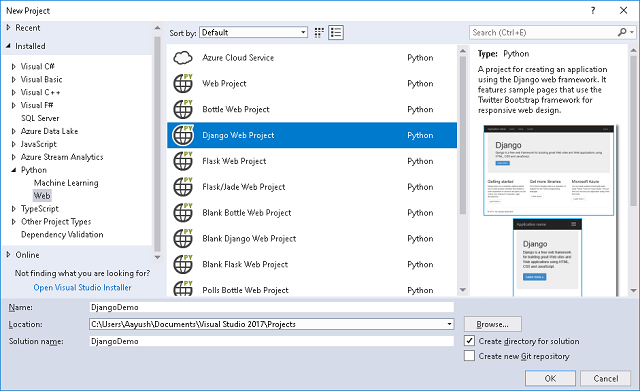Open help with the question mark icon
Image resolution: width=640 pixels, height=391 pixels.
pyautogui.click(x=593, y=11)
